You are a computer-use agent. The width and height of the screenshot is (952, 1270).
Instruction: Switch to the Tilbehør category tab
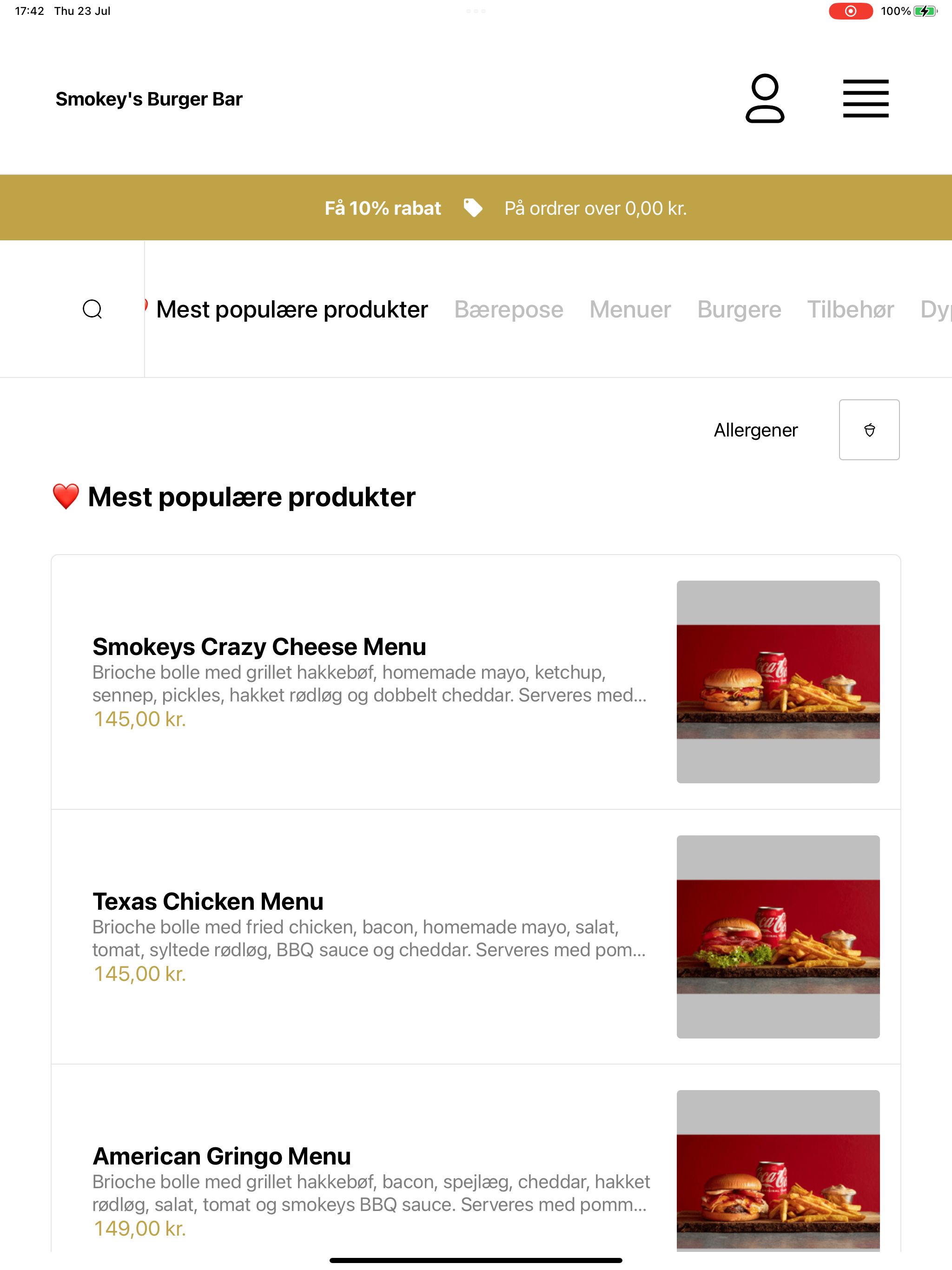click(850, 310)
